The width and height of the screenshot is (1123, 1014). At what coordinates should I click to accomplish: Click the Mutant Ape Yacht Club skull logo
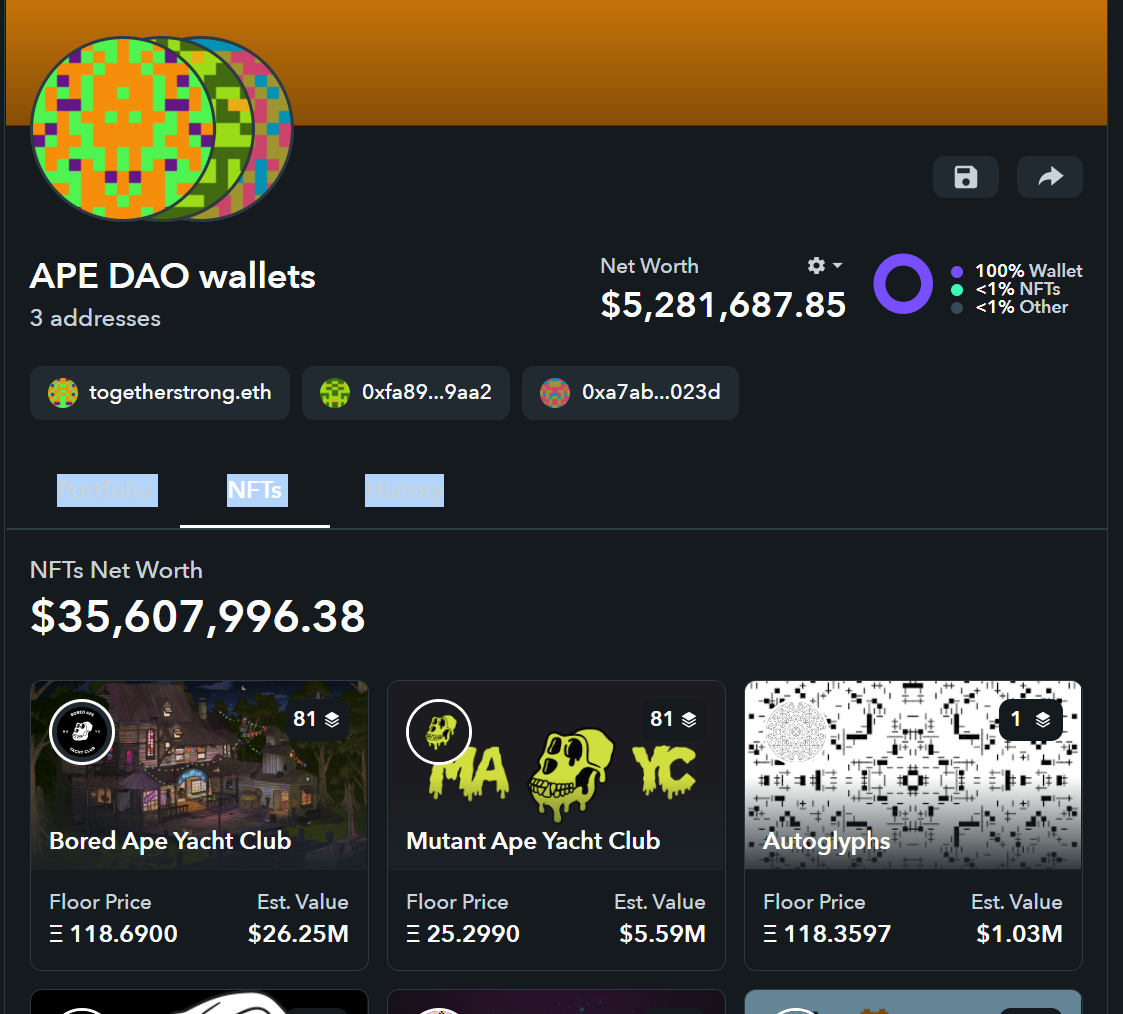point(439,732)
